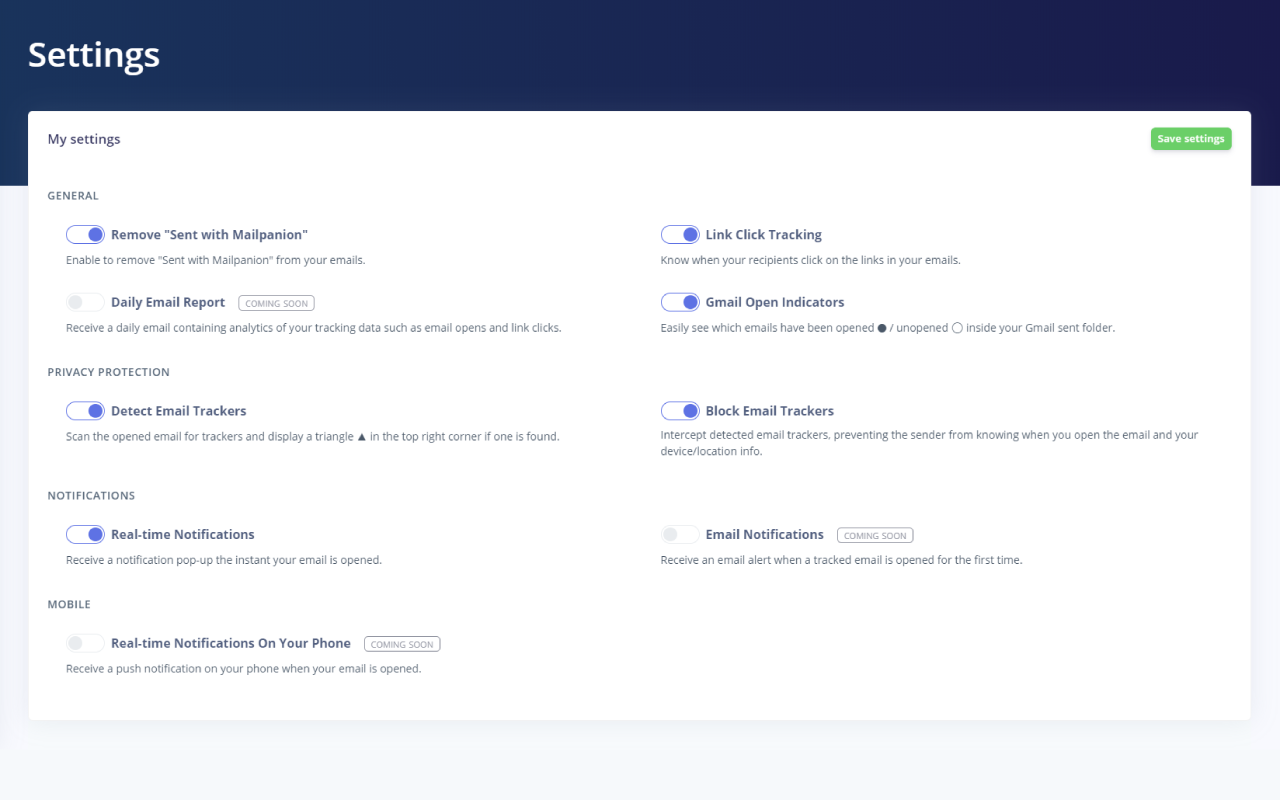Click the "Block Email Trackers" label
Image resolution: width=1280 pixels, height=800 pixels.
click(770, 411)
